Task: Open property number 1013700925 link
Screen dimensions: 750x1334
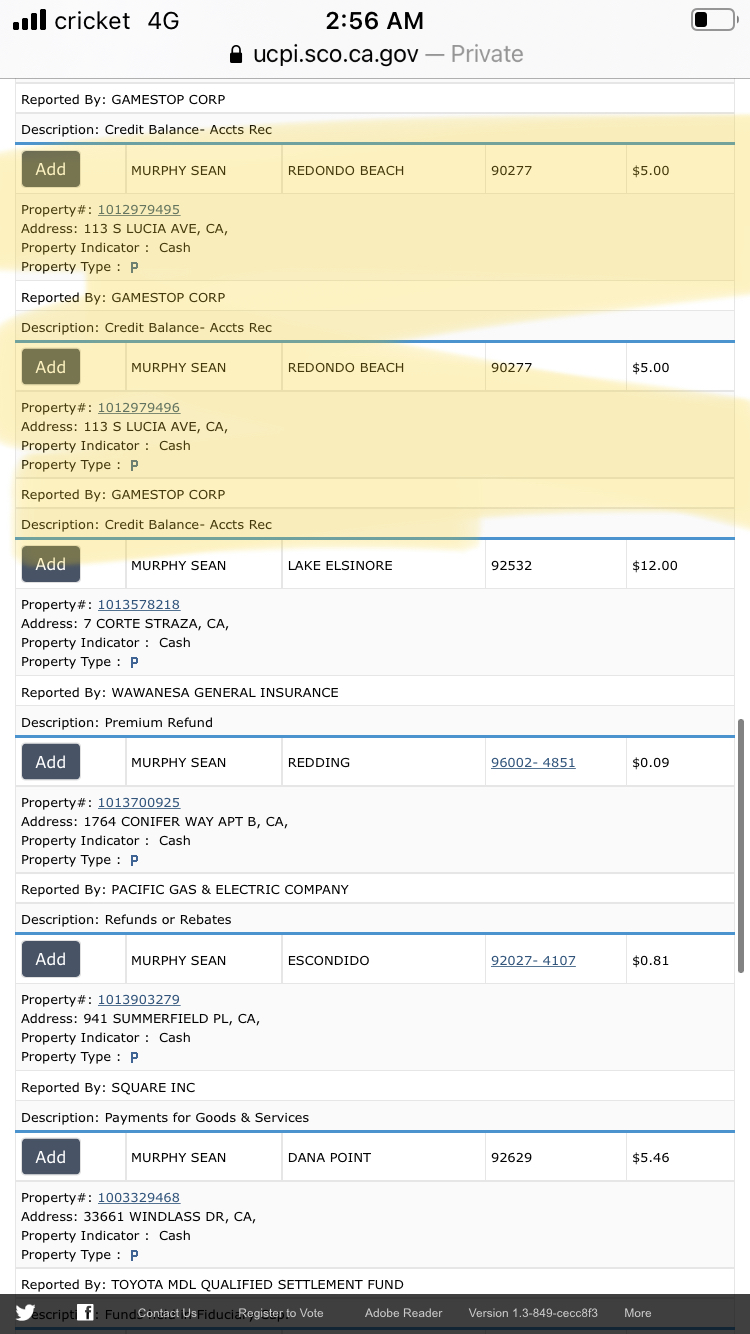Action: pos(139,803)
